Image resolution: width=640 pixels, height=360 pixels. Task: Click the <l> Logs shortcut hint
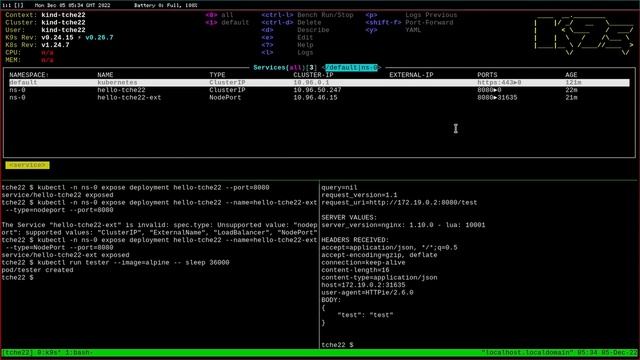[x=287, y=53]
